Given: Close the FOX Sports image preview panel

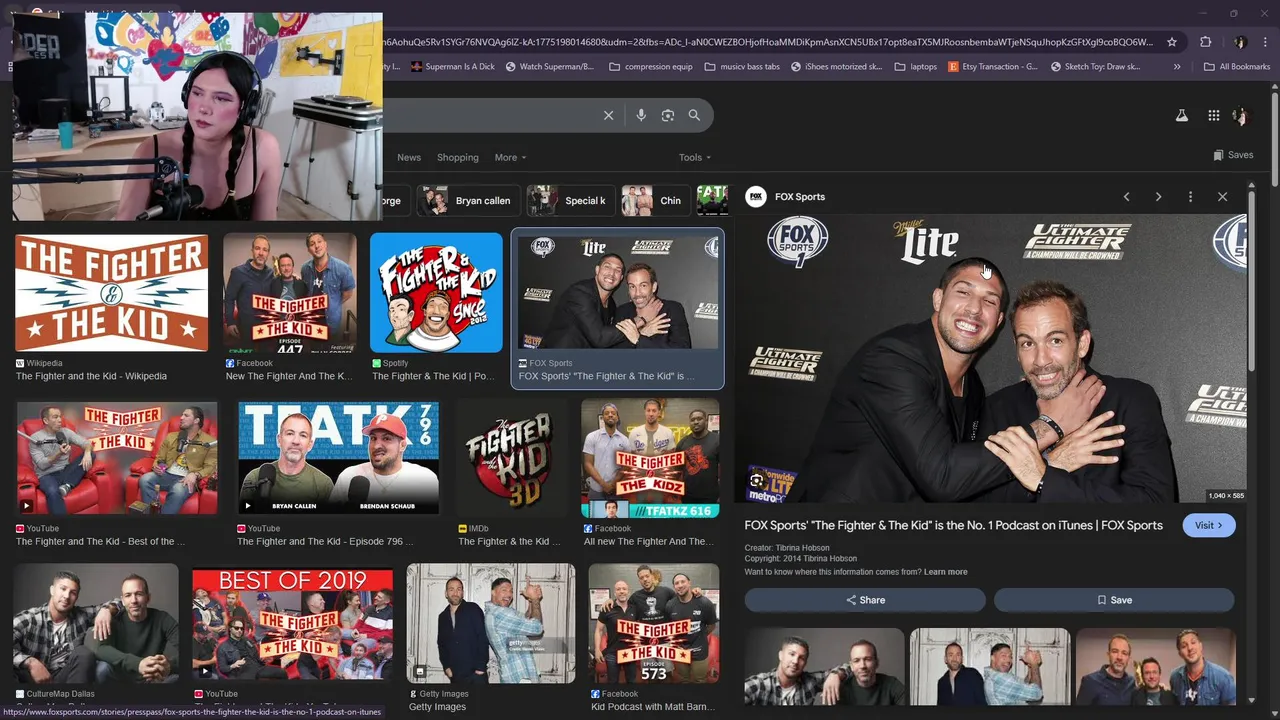Looking at the screenshot, I should (x=1222, y=197).
